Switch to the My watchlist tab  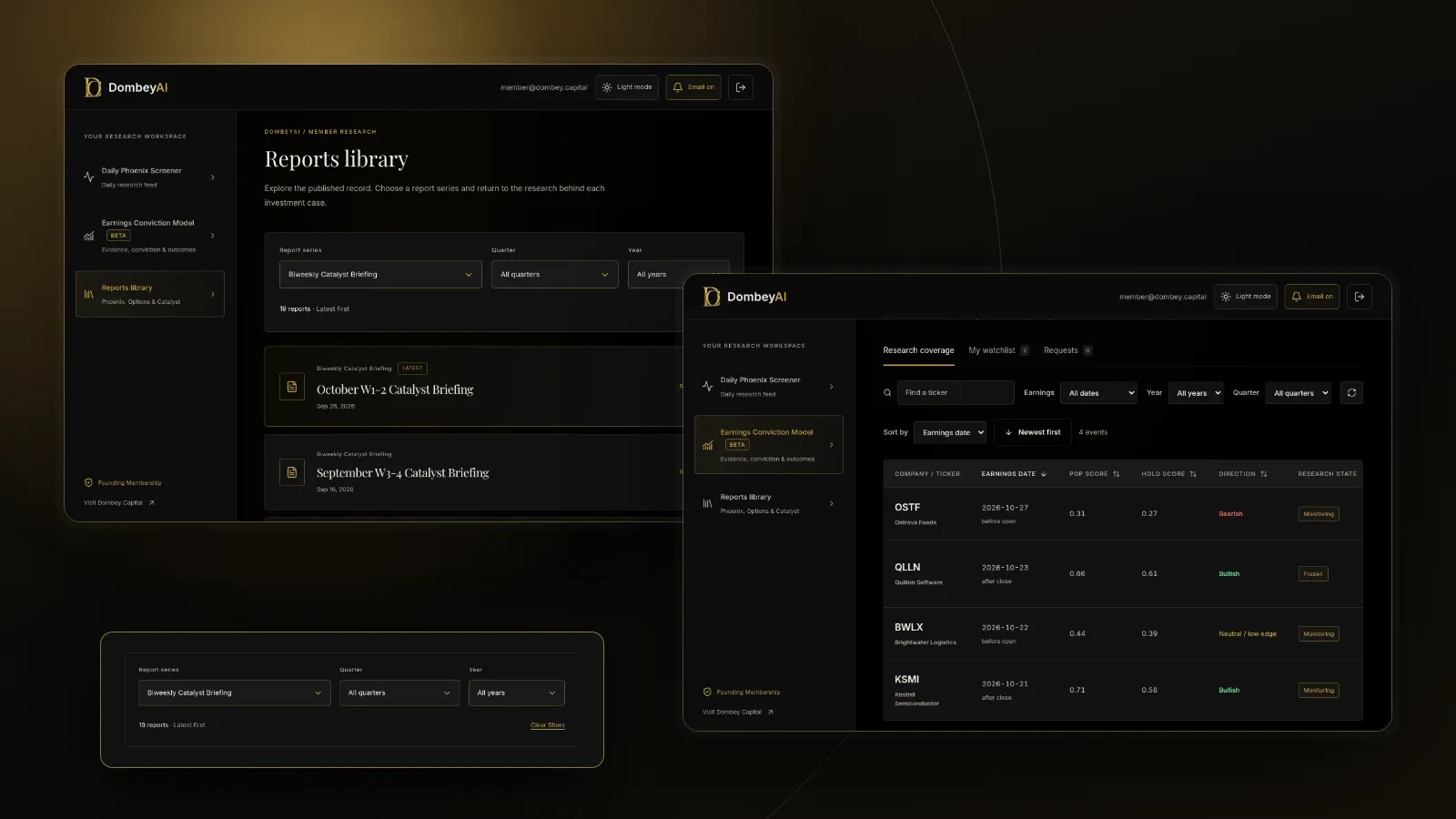(998, 350)
